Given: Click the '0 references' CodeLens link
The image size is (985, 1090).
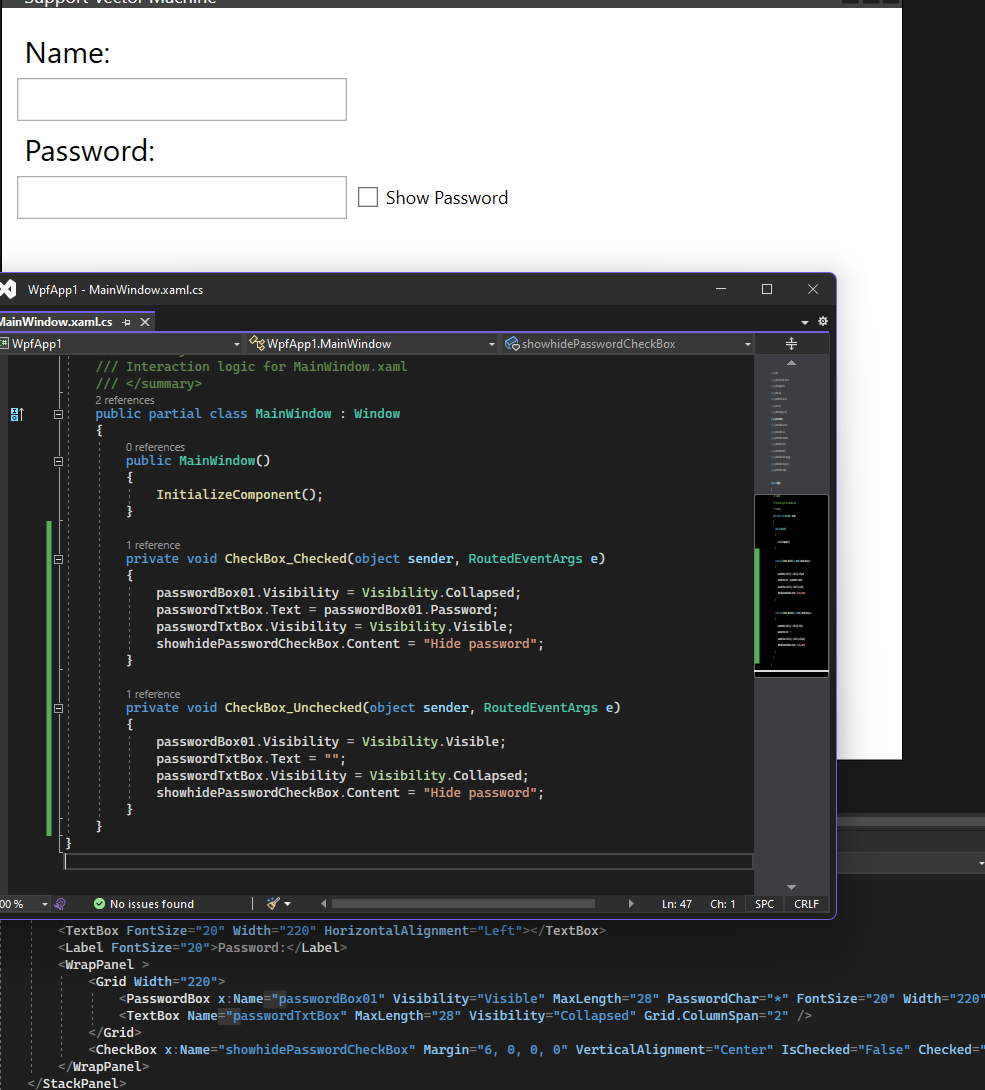Looking at the screenshot, I should point(155,447).
